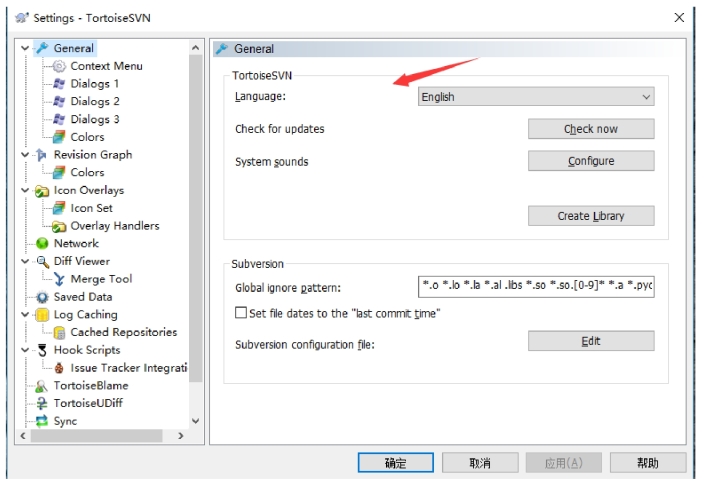Click the Cached Repositories icon
The image size is (708, 489).
coord(59,332)
